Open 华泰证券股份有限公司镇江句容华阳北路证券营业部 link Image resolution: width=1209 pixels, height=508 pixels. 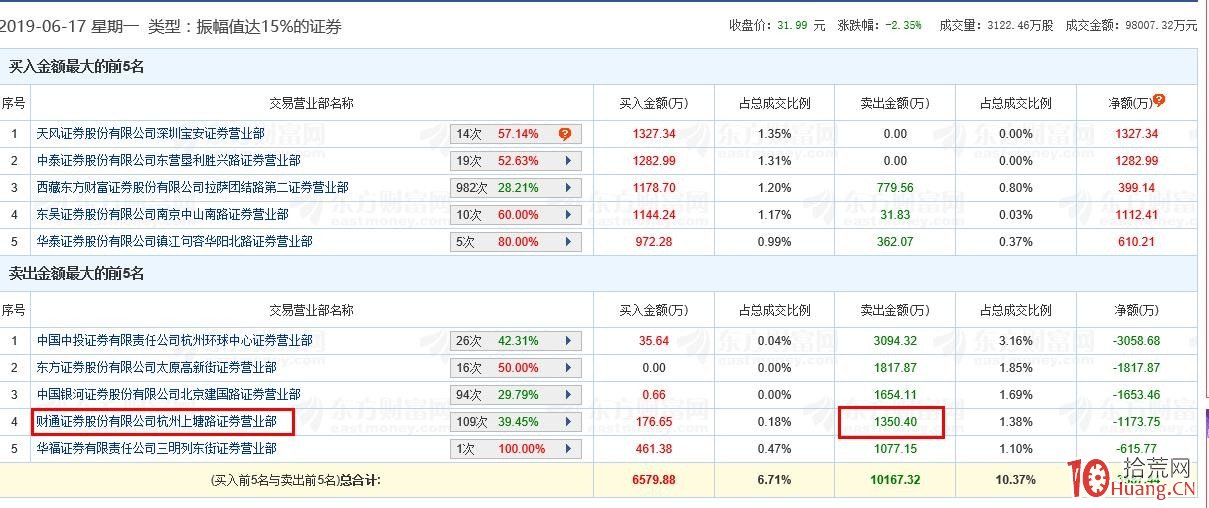click(174, 242)
